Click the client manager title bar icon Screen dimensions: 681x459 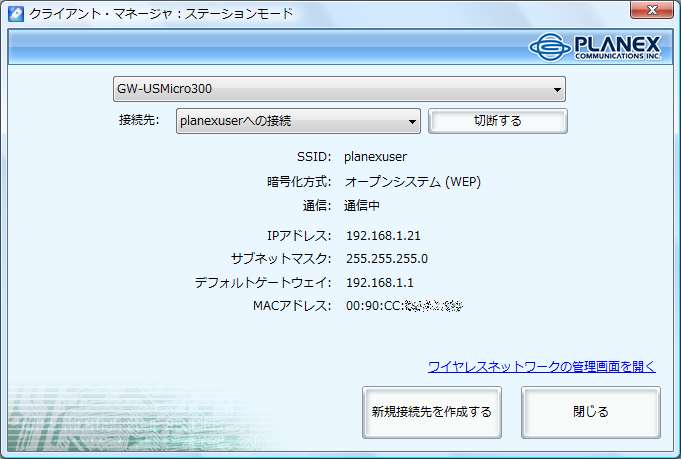(16, 13)
